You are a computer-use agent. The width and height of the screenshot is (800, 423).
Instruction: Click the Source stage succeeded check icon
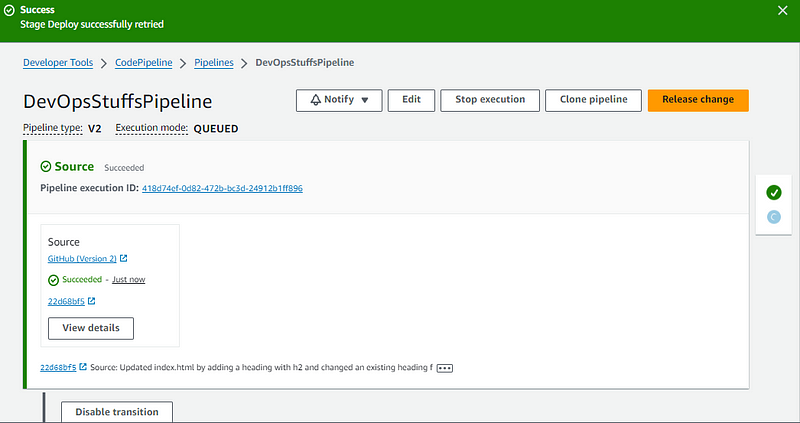[x=46, y=166]
